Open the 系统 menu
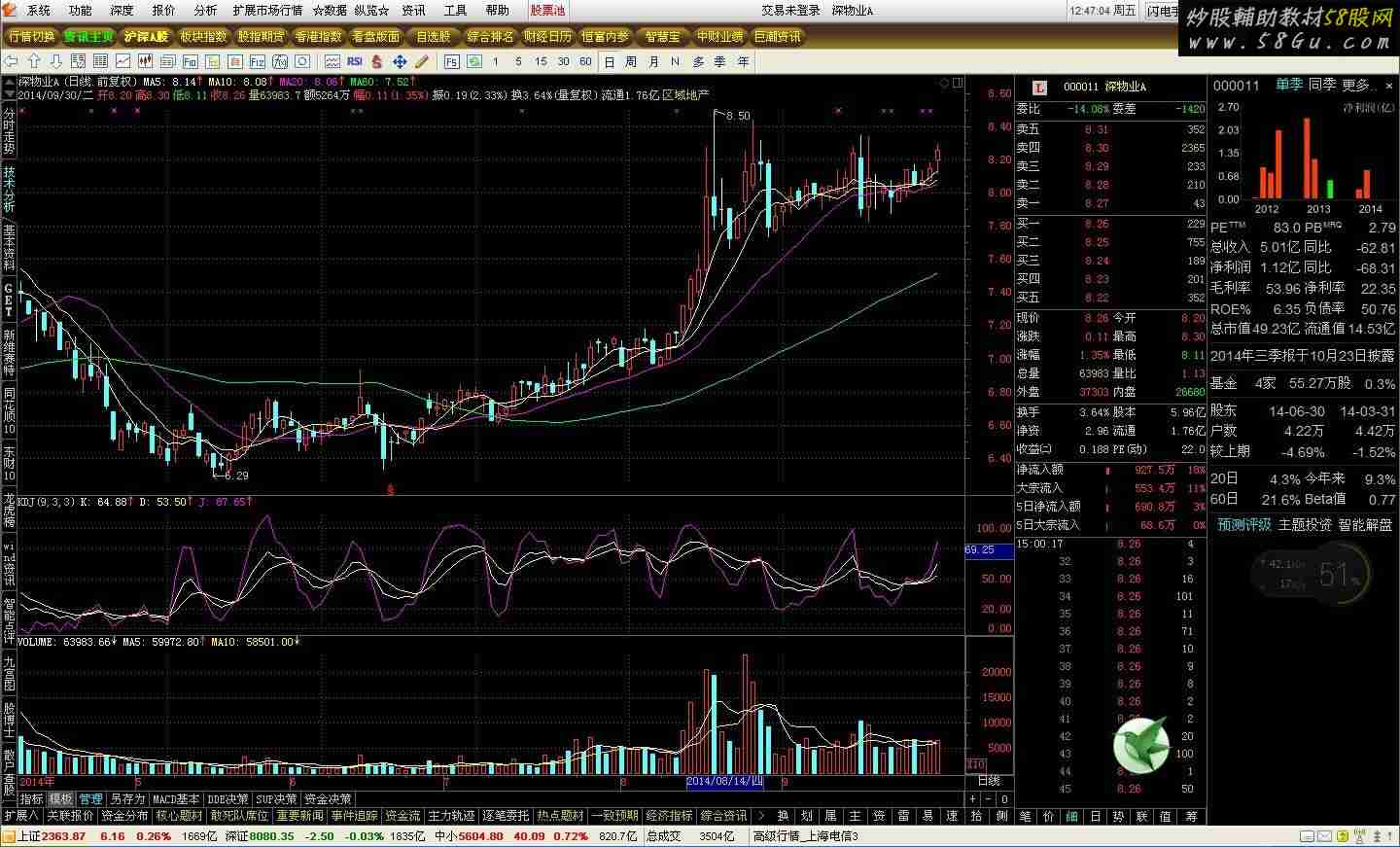This screenshot has width=1400, height=847. [39, 11]
